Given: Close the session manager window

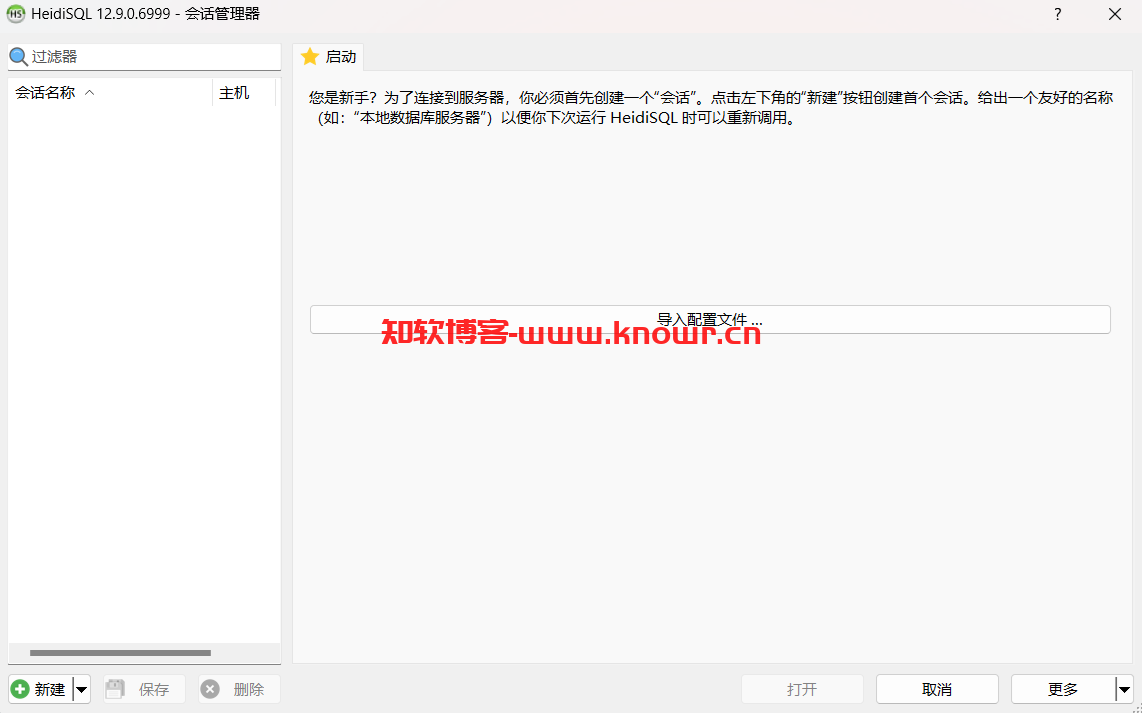Looking at the screenshot, I should (x=1114, y=14).
